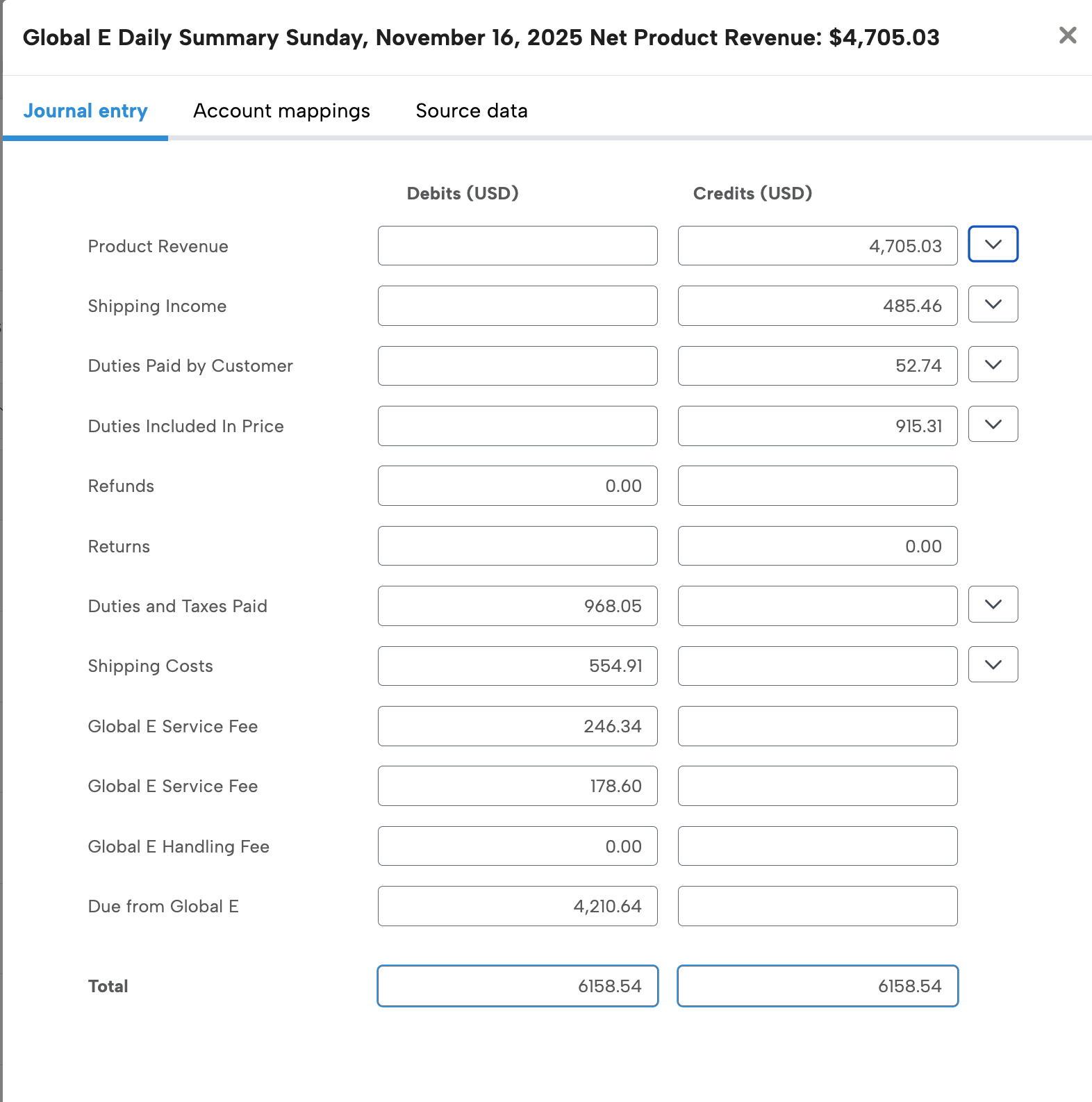Click the Product Revenue credit amount field

817,245
